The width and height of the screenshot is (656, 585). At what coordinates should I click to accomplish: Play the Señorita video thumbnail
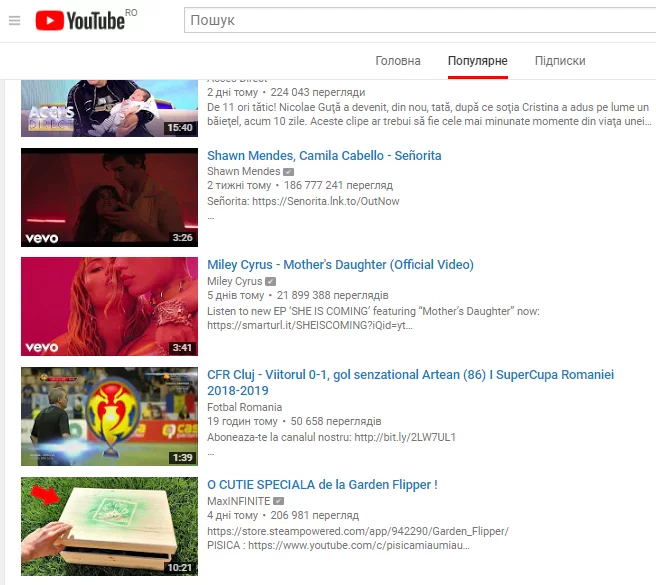(109, 197)
